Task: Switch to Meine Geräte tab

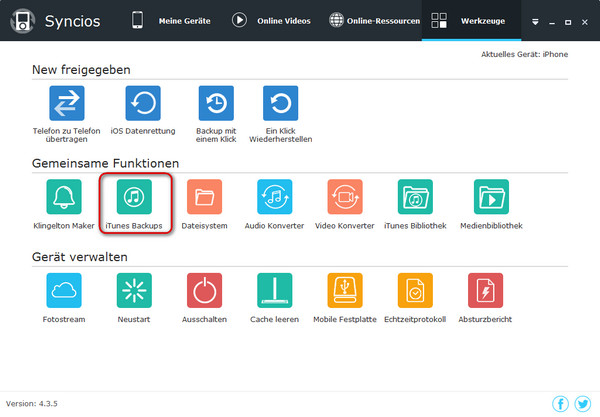Action: pyautogui.click(x=171, y=21)
